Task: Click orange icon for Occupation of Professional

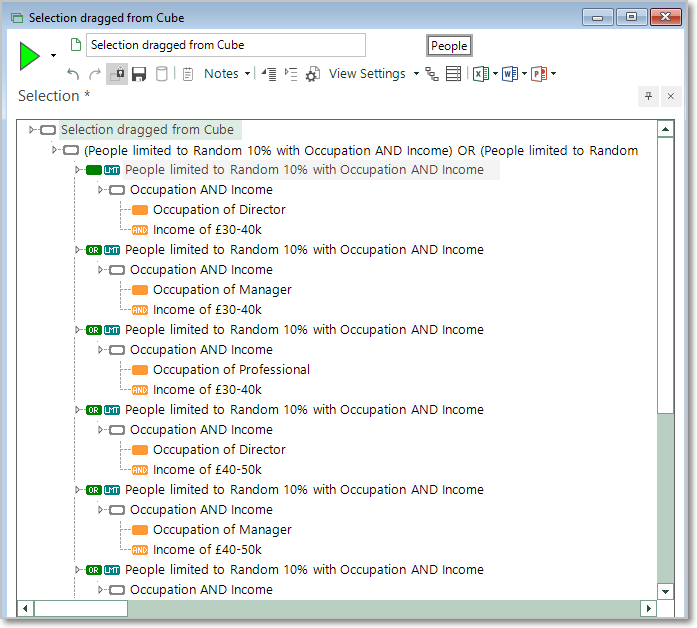Action: pos(140,370)
